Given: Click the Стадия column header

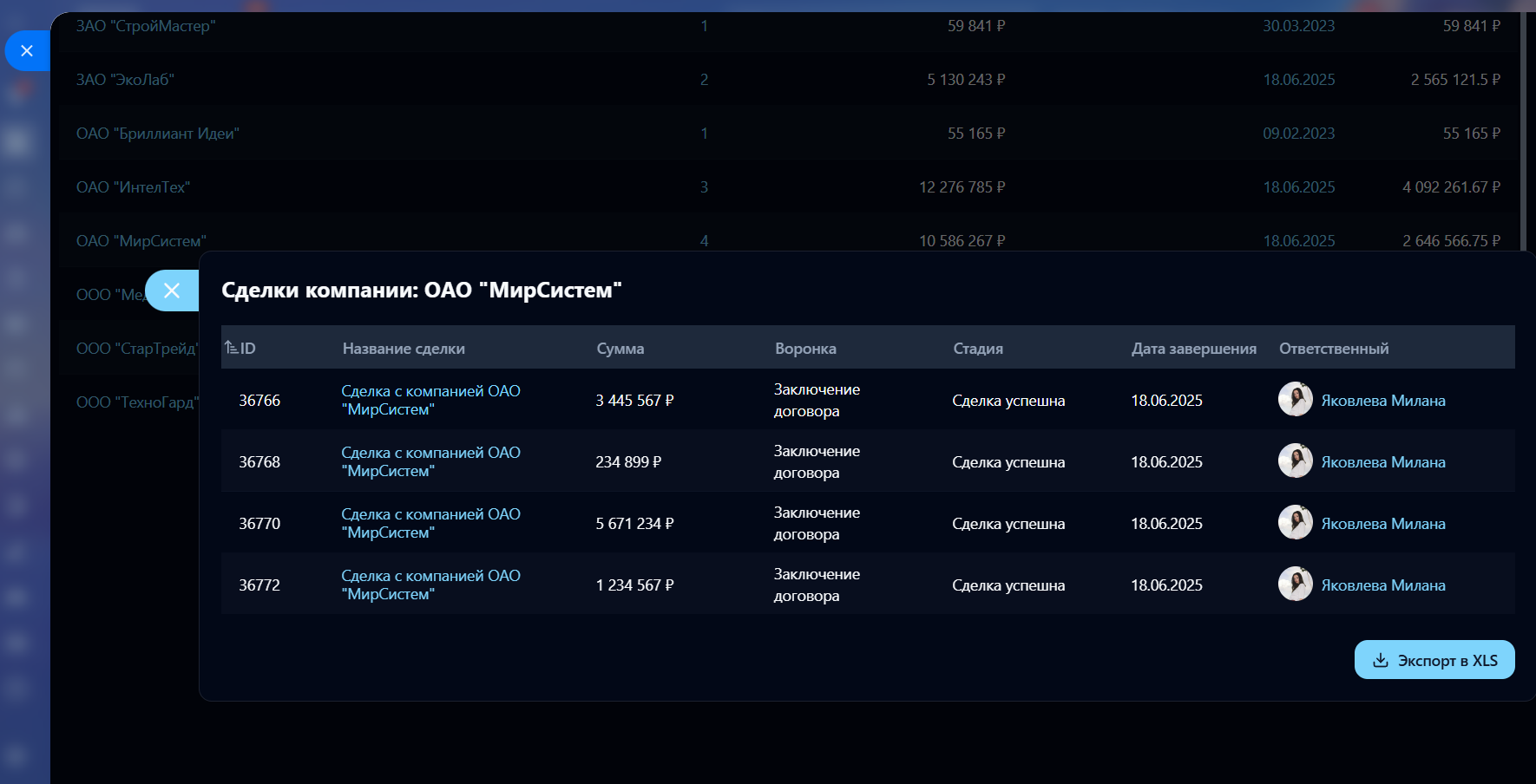Looking at the screenshot, I should pyautogui.click(x=978, y=349).
